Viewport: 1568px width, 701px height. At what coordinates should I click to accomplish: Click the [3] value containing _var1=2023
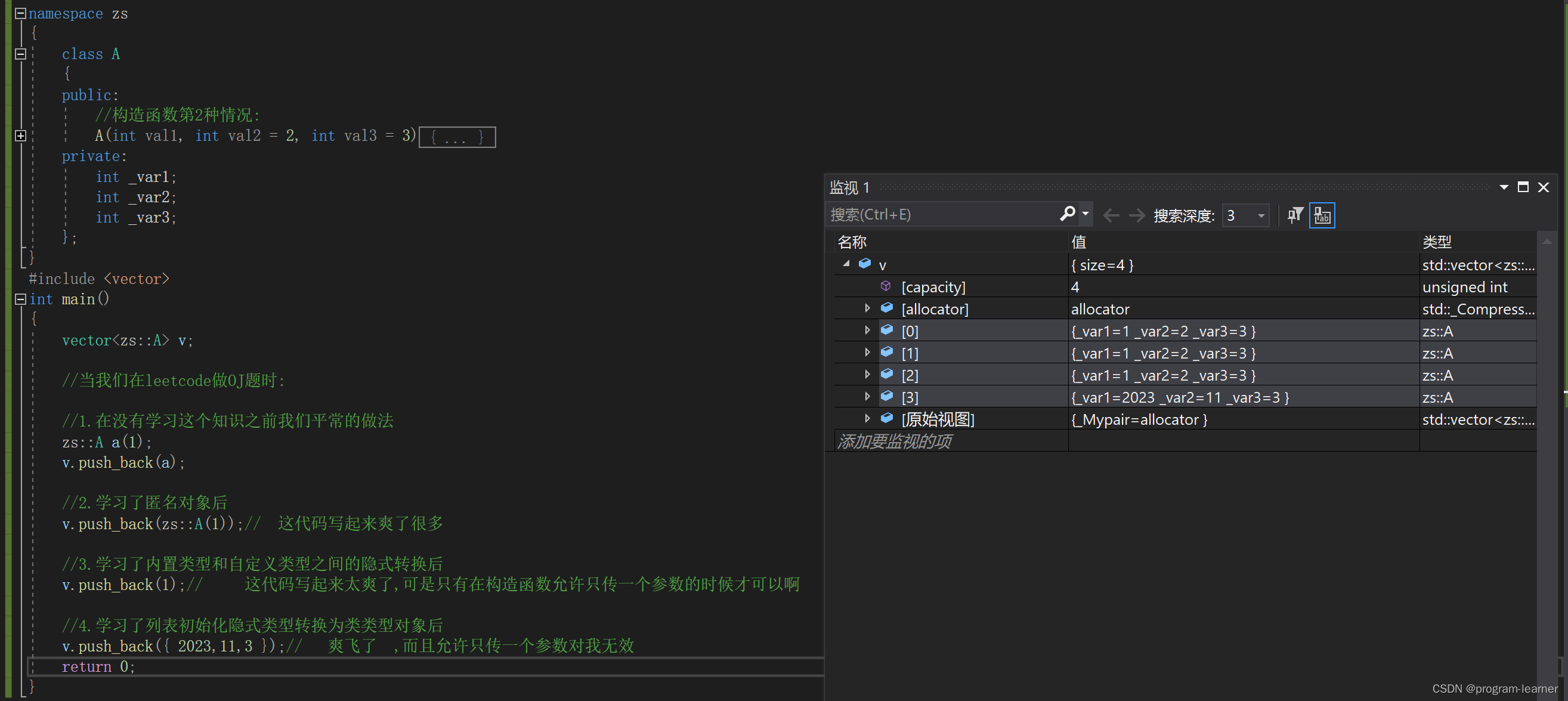1180,398
